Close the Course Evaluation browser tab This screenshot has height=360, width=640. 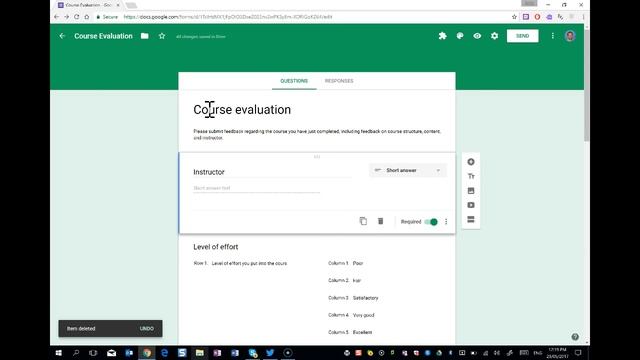[x=118, y=5]
